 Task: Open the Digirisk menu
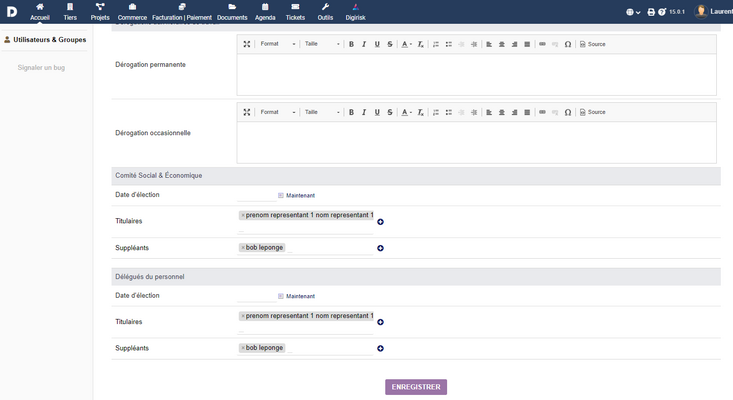pyautogui.click(x=355, y=12)
